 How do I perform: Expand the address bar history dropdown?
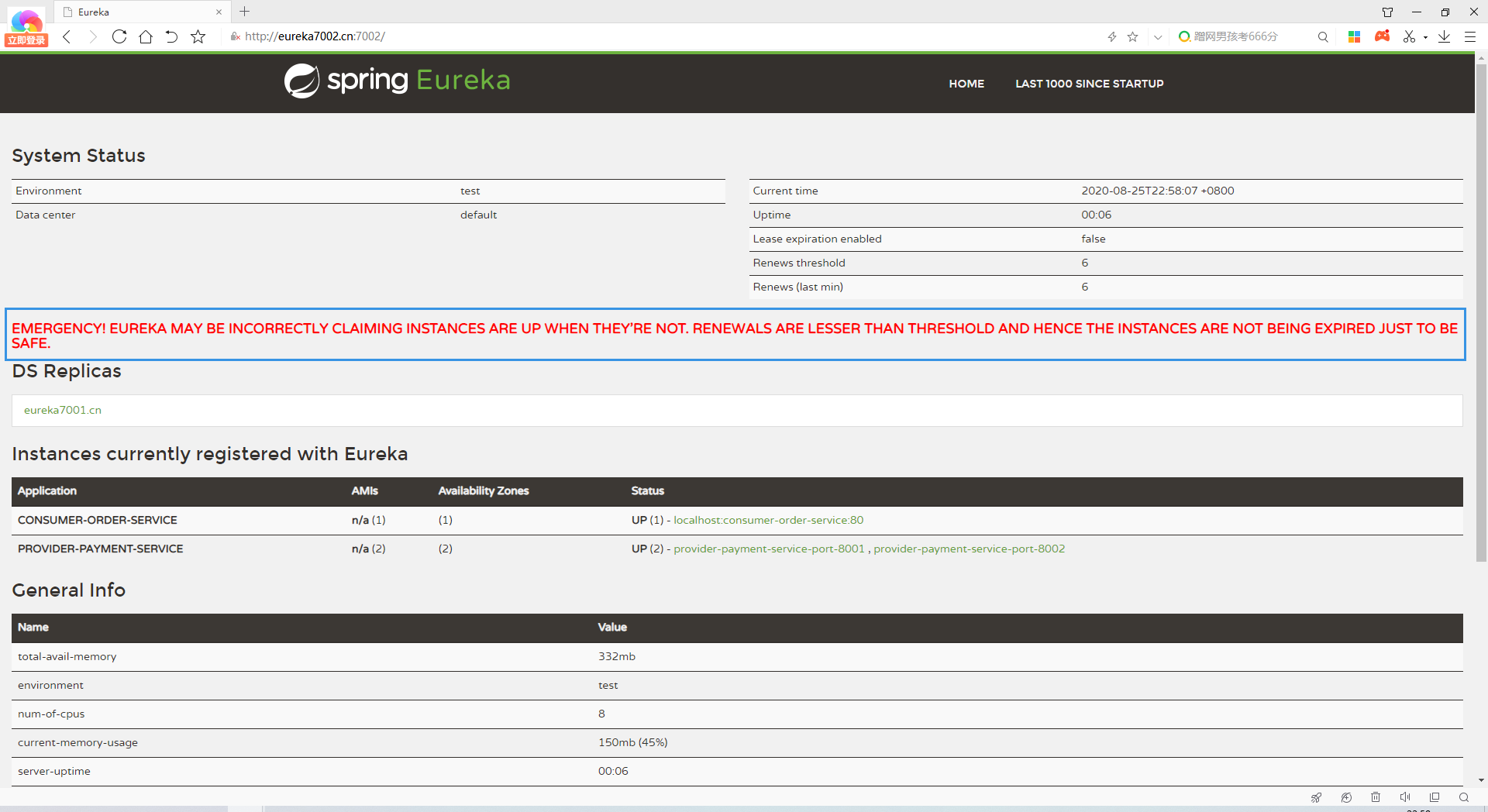tap(1158, 36)
